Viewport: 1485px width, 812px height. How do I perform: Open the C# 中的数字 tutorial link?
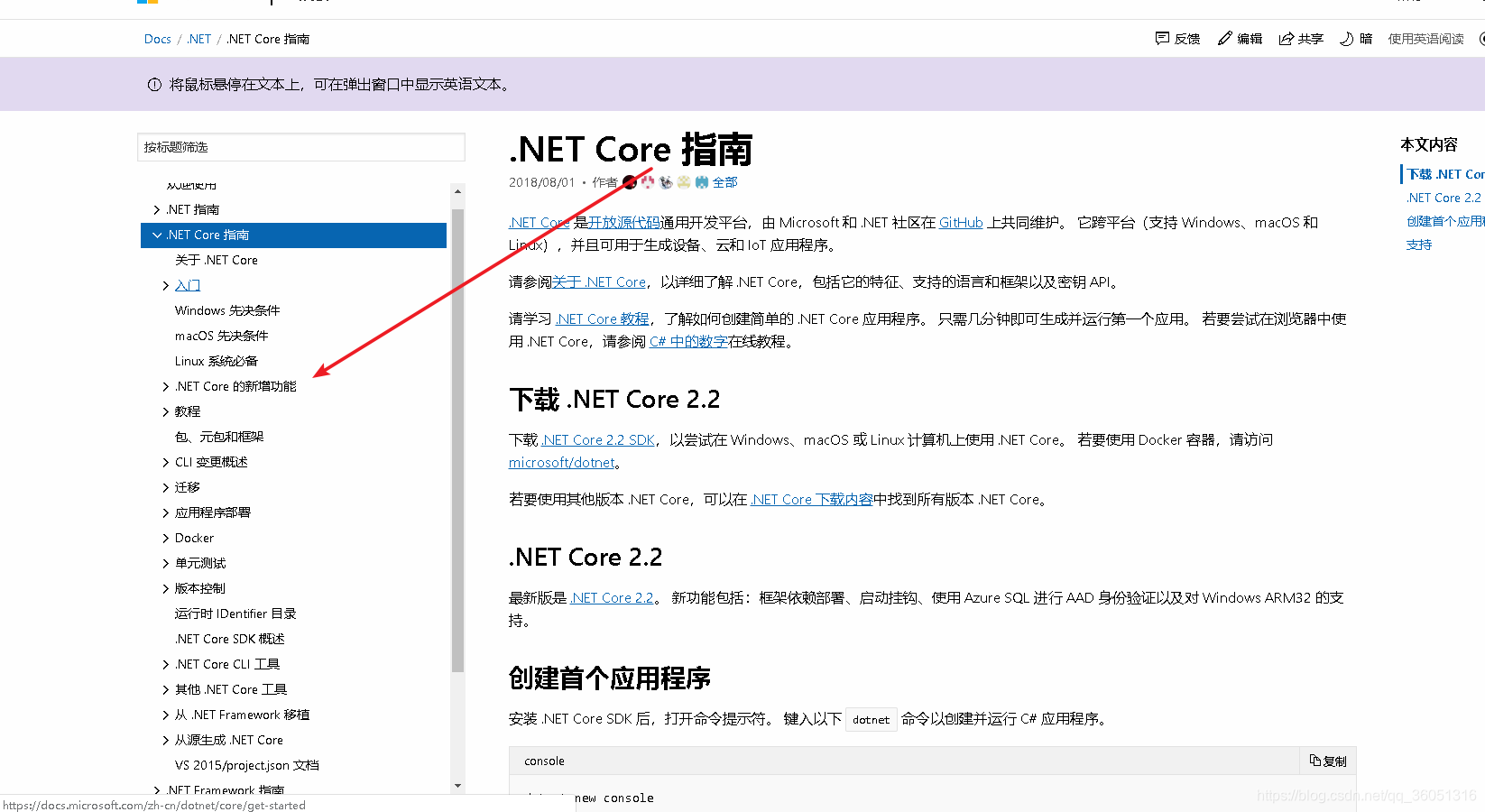(x=688, y=341)
